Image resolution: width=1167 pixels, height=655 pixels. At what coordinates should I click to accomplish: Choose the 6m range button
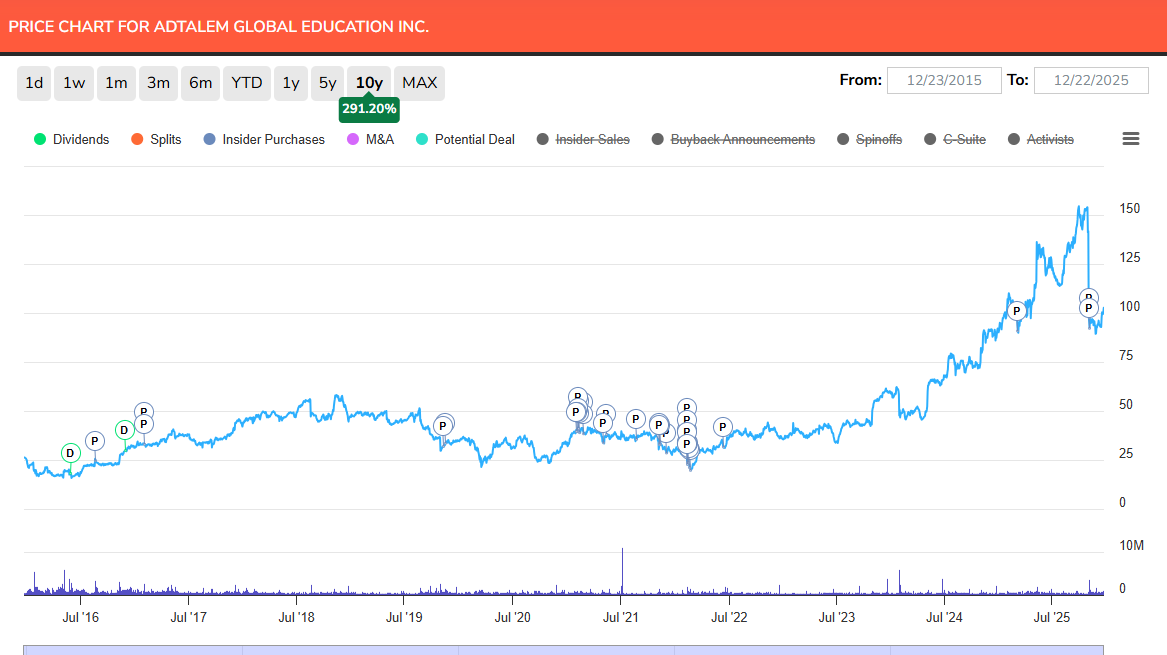point(201,83)
